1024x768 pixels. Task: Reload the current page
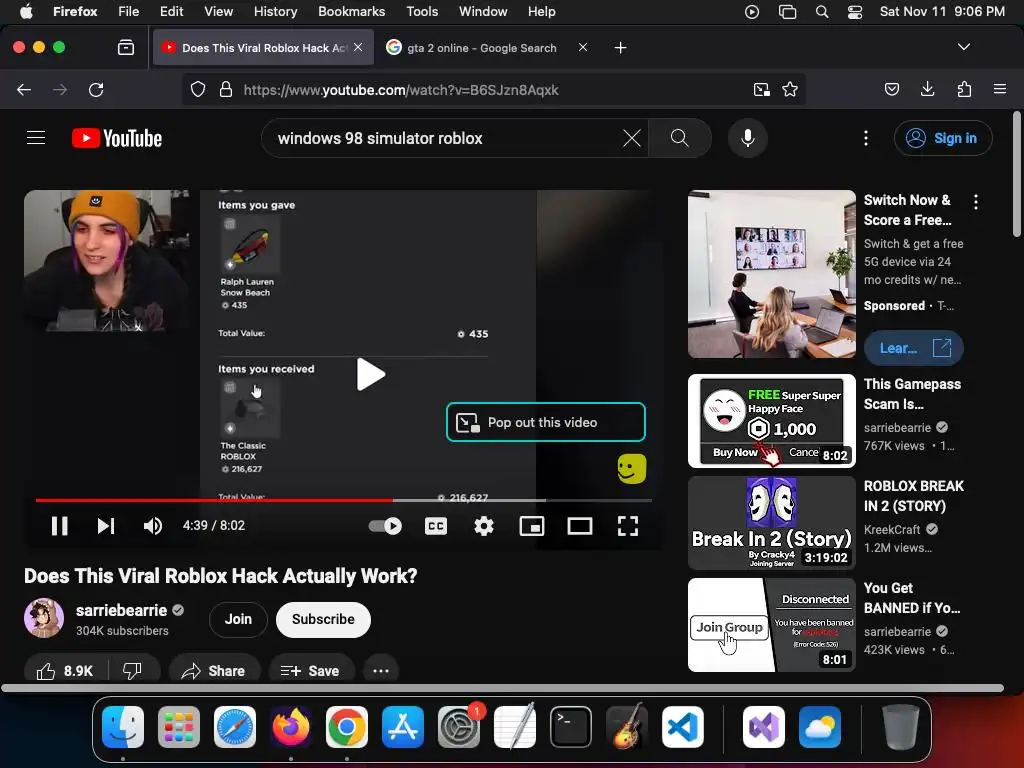pos(96,89)
